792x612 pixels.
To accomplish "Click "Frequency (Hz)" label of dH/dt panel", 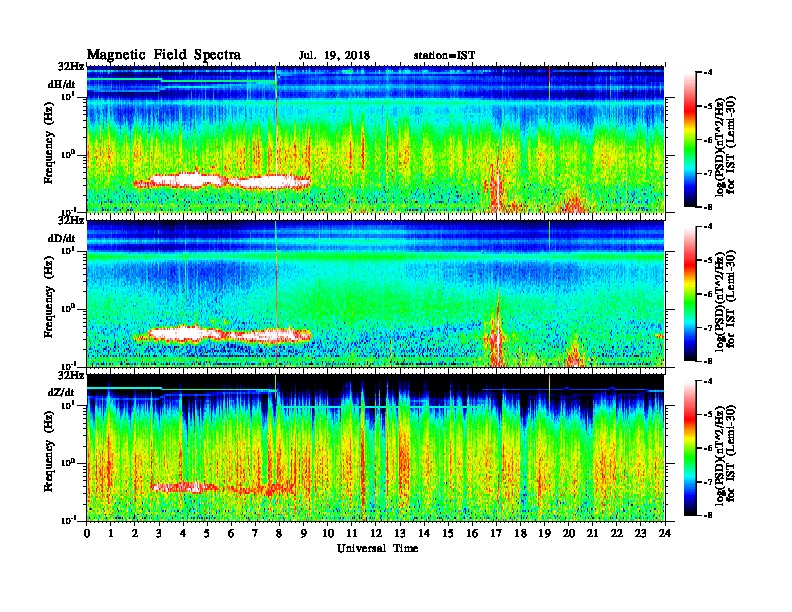I will (x=49, y=143).
